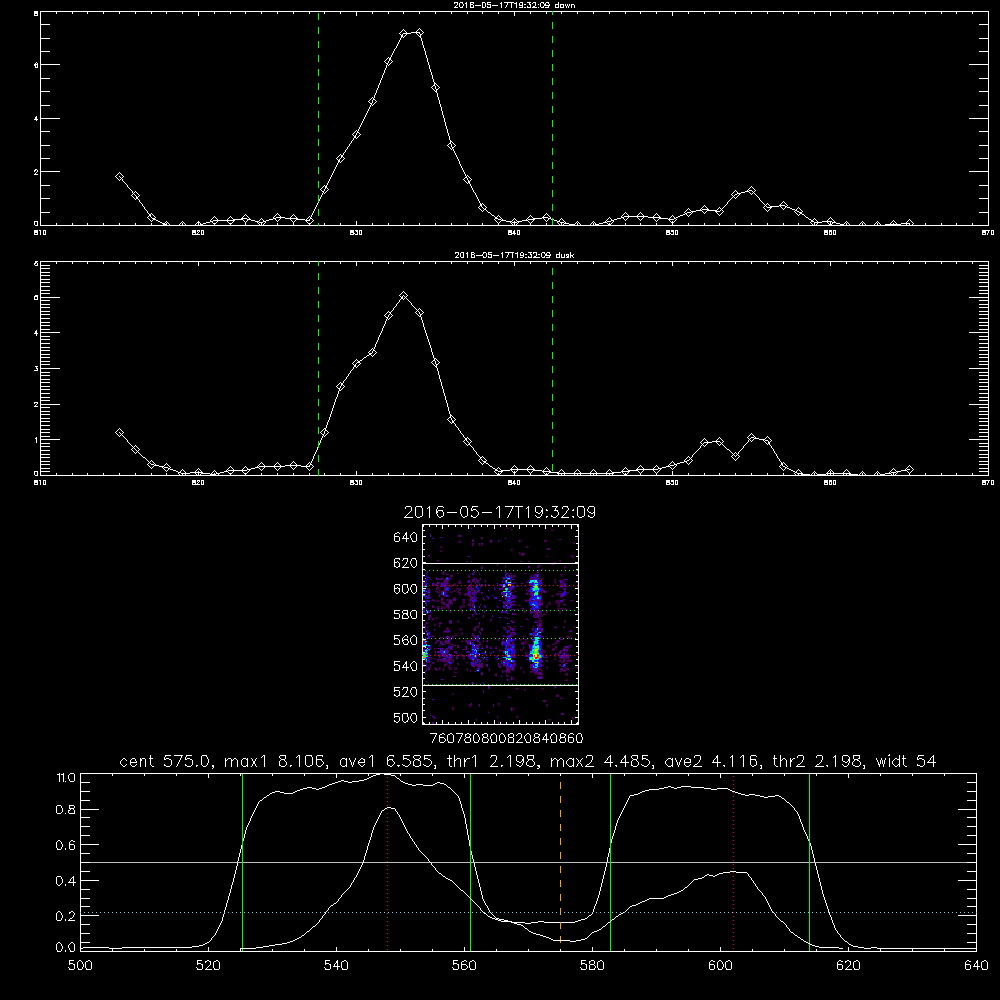Click the left green dashed line in the dawn plot
The height and width of the screenshot is (1000, 1000).
(318, 119)
